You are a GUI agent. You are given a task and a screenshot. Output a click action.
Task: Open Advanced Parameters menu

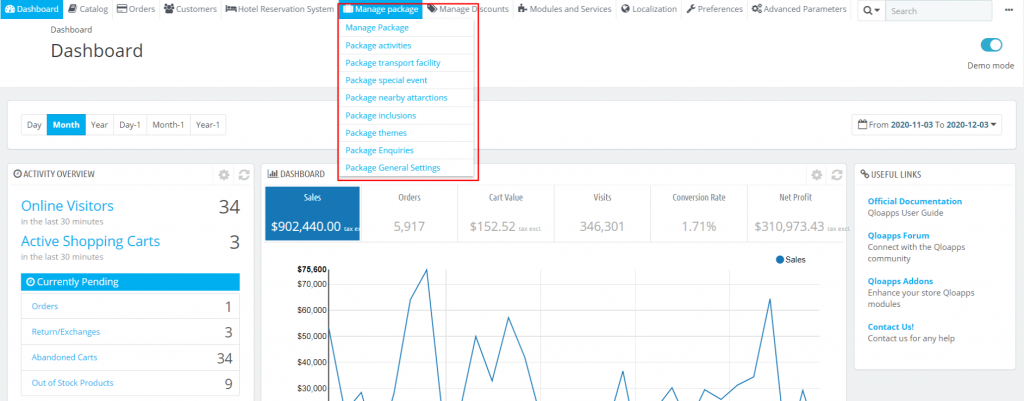[x=799, y=9]
